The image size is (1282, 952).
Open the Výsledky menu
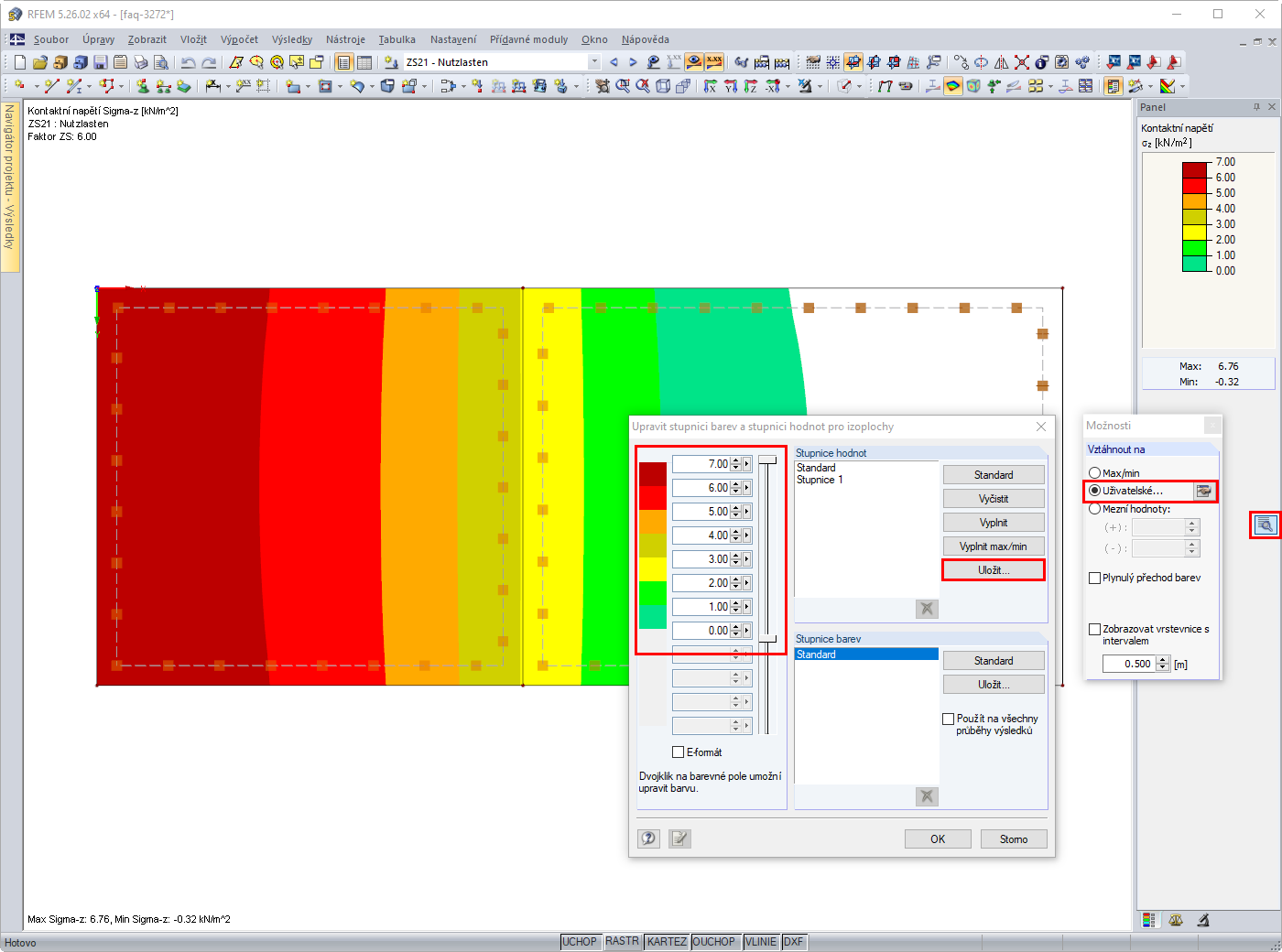click(292, 39)
